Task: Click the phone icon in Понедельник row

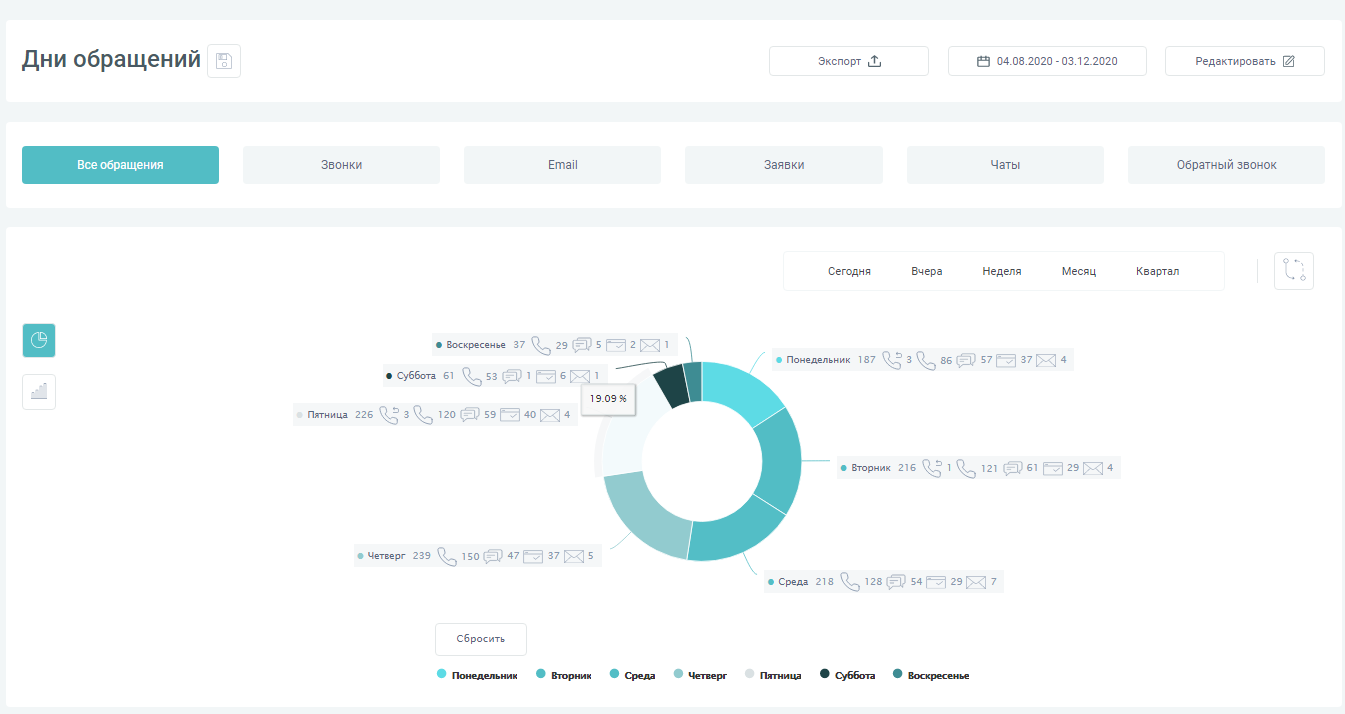Action: [926, 360]
